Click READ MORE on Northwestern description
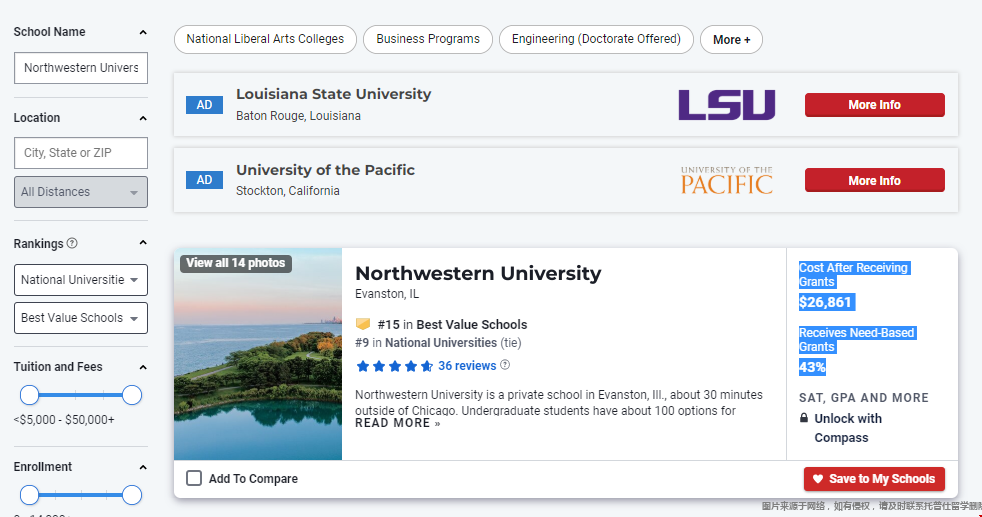 (398, 423)
